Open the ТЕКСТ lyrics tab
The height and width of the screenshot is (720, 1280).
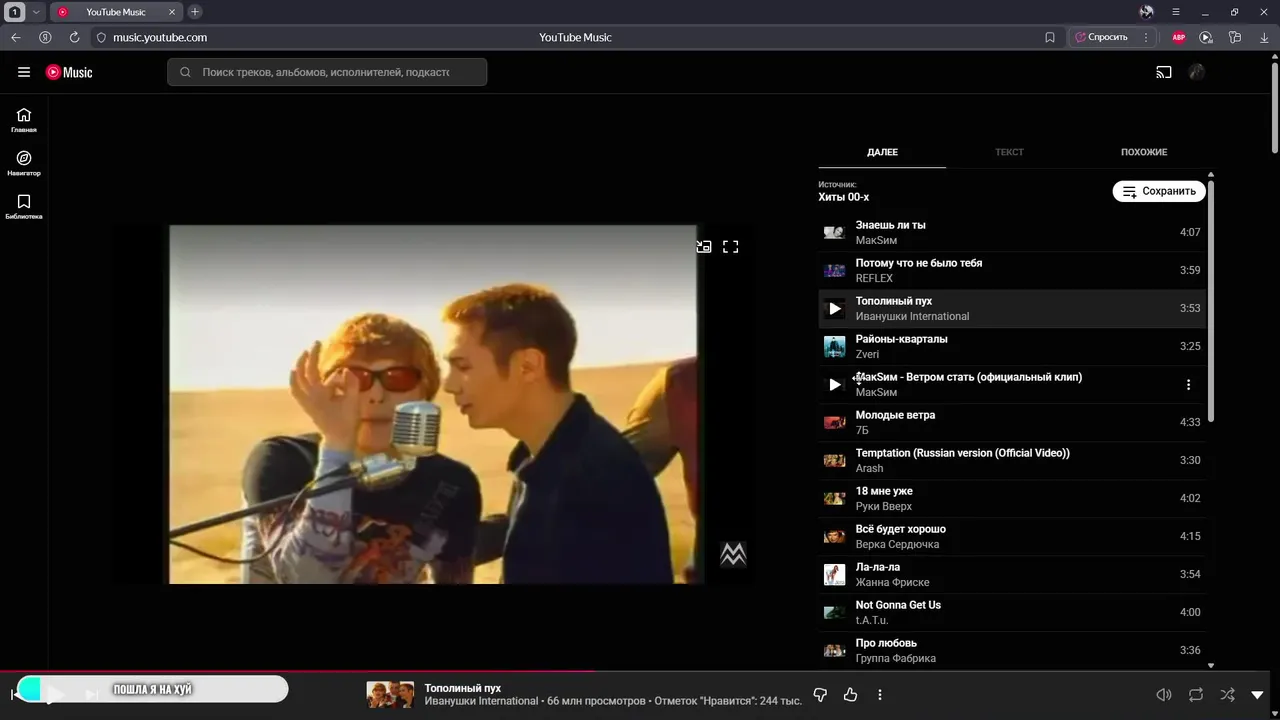tap(1009, 152)
